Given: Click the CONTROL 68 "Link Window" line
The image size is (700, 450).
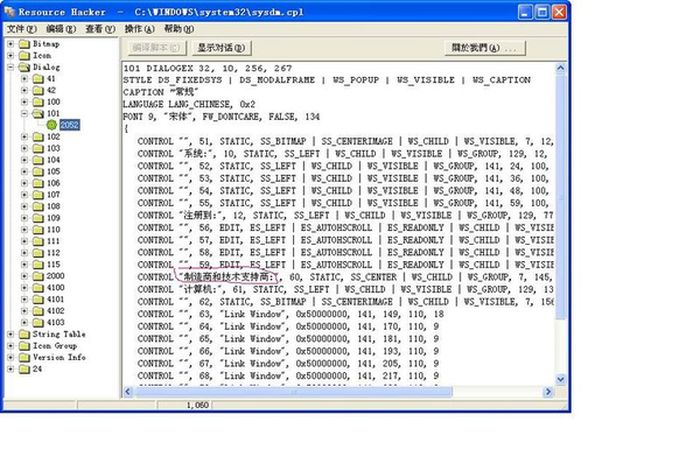Looking at the screenshot, I should click(x=288, y=376).
